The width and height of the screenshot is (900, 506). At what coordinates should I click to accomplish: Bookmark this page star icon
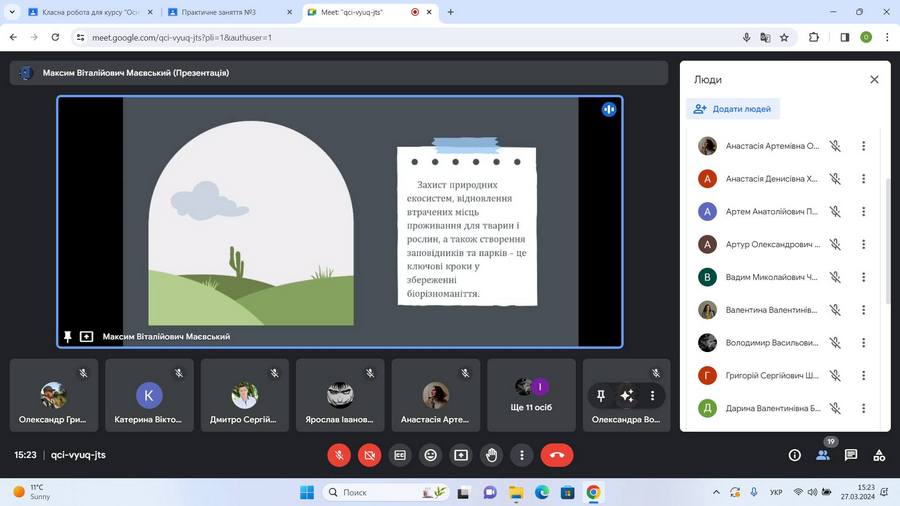click(x=784, y=37)
